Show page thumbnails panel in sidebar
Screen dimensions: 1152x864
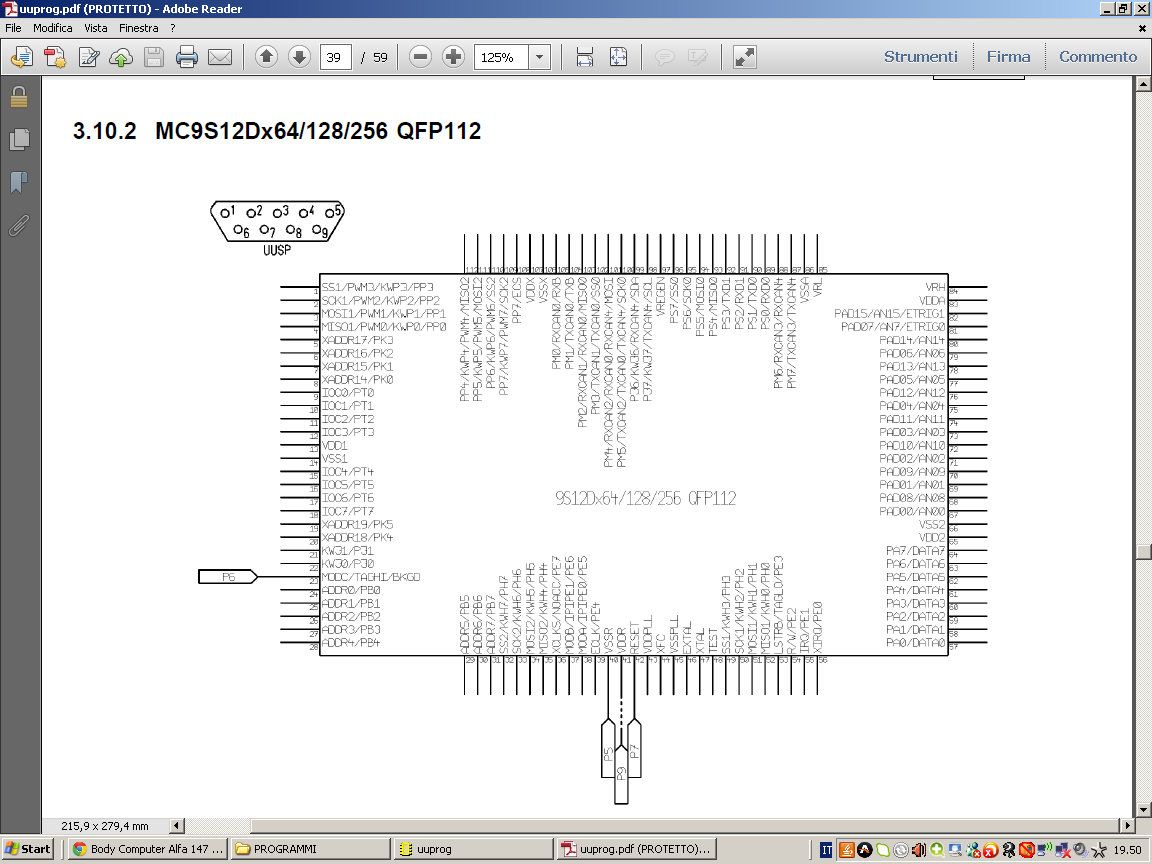pos(18,139)
